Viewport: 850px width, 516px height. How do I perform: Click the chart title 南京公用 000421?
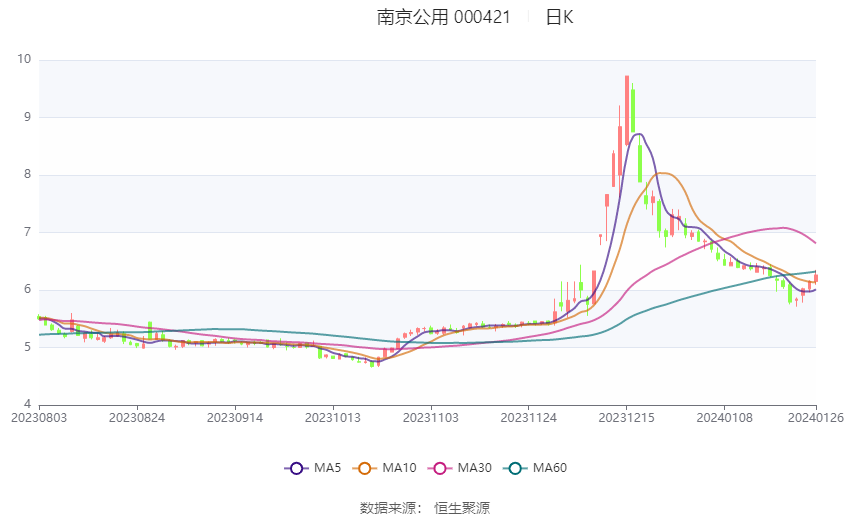pyautogui.click(x=443, y=17)
